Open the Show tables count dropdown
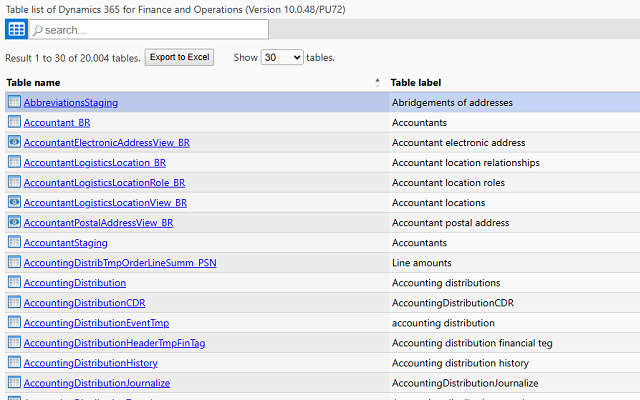This screenshot has height=400, width=640. coord(282,58)
